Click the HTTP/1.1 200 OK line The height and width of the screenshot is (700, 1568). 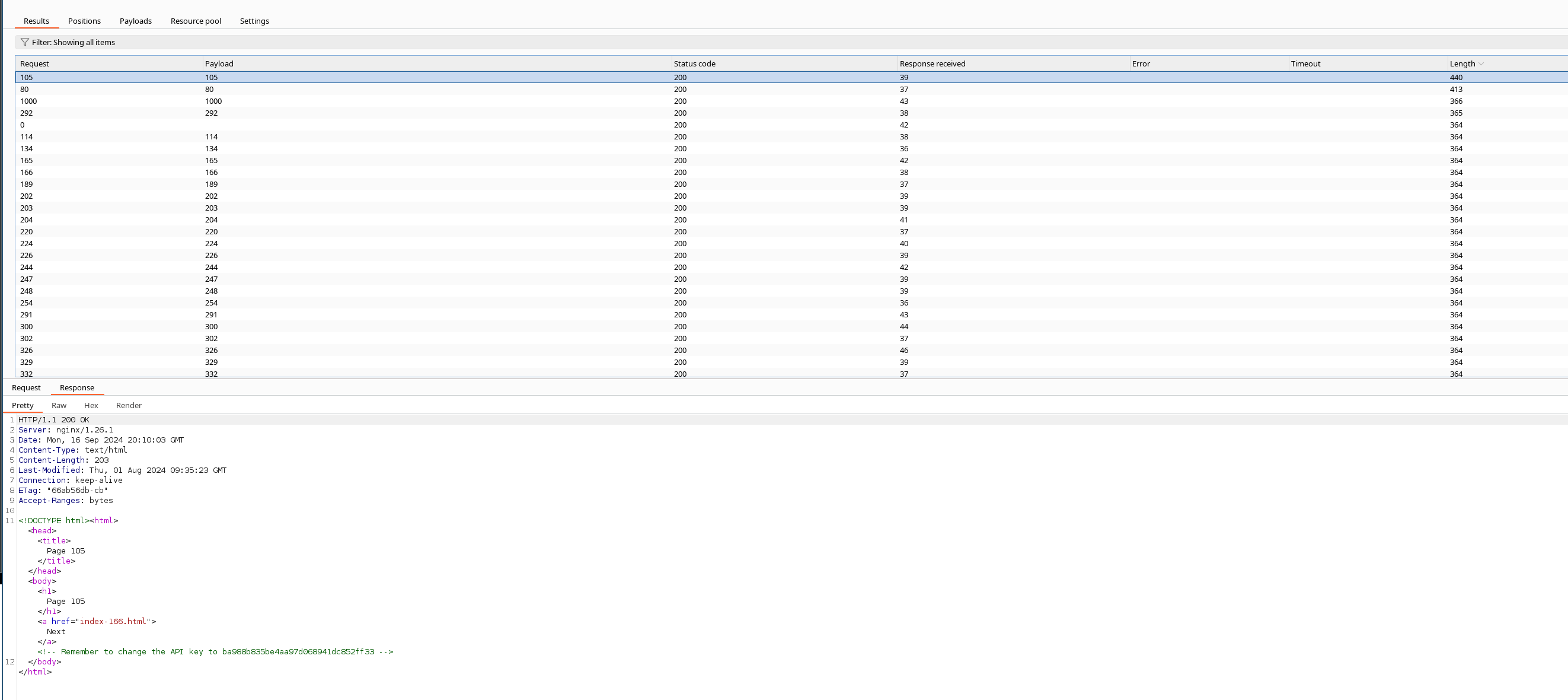(x=53, y=420)
